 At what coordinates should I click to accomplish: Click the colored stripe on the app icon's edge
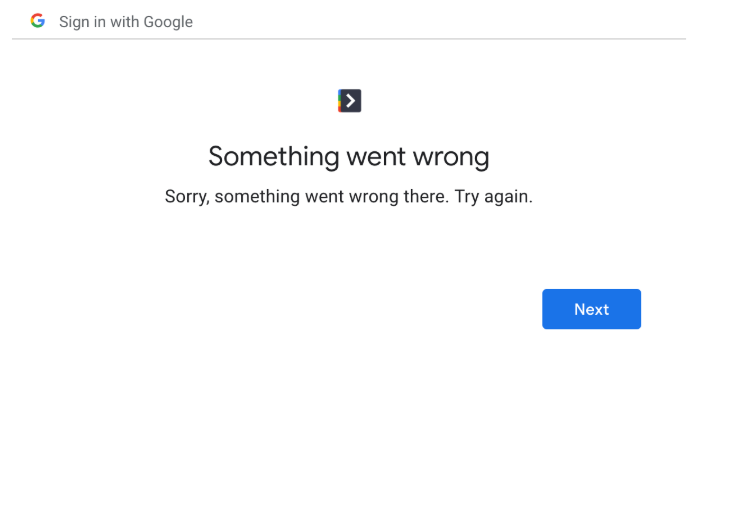(x=340, y=101)
